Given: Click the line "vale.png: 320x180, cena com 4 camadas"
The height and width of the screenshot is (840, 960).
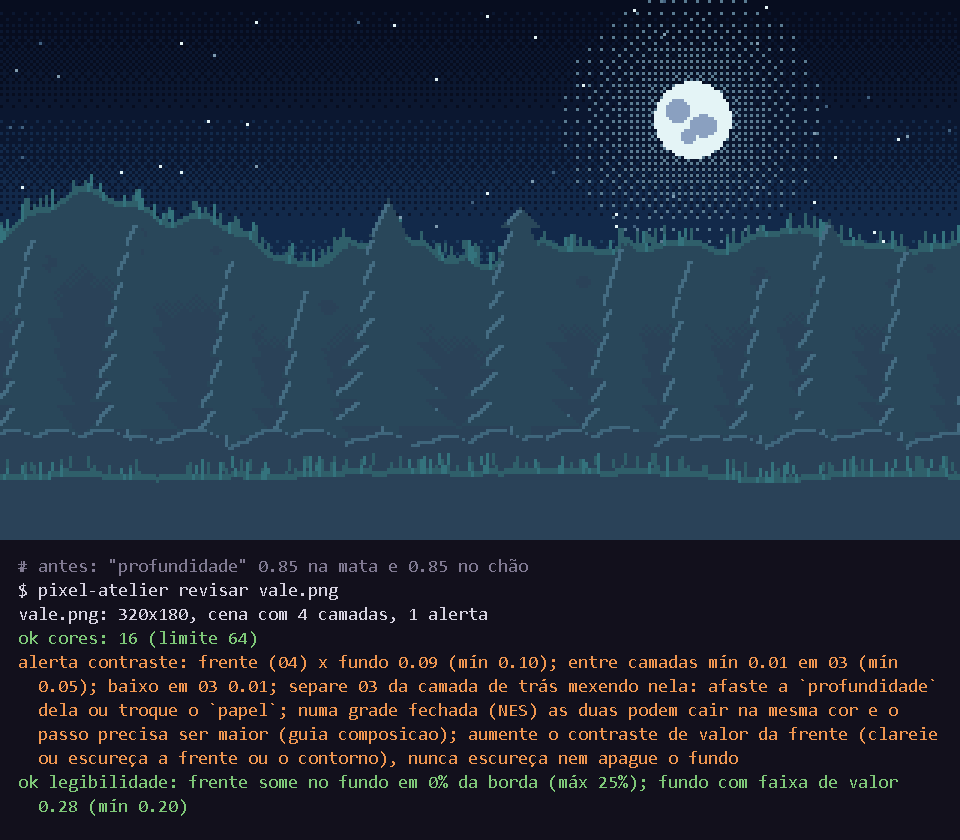Looking at the screenshot, I should pyautogui.click(x=253, y=614).
